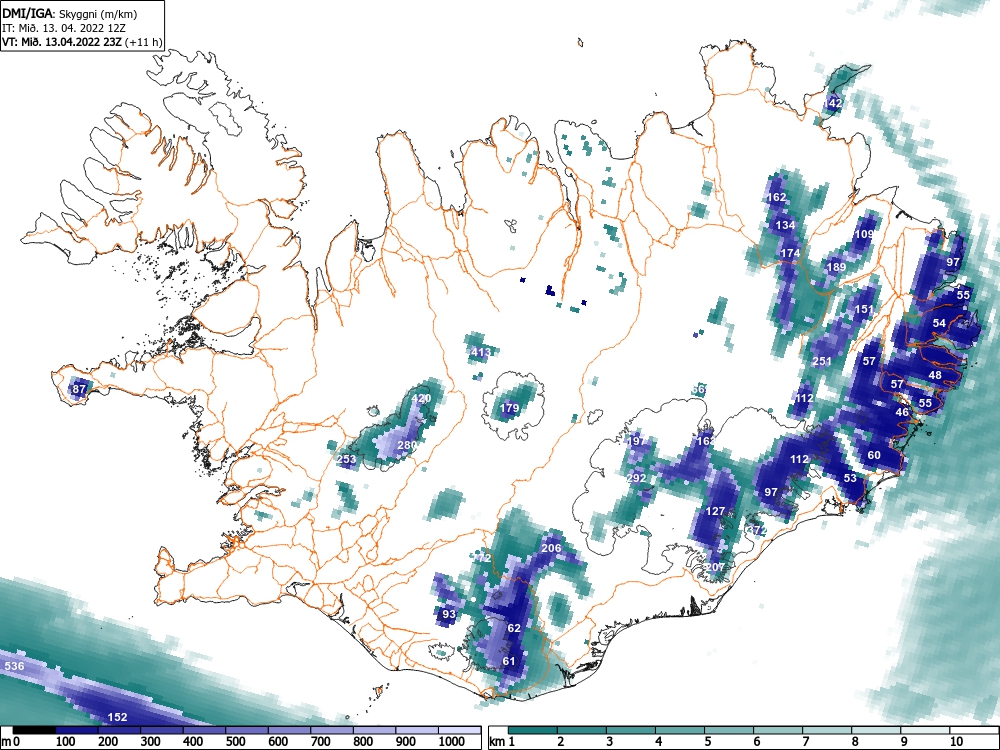Click the 87 value on the western peninsula
1000x750 pixels.
[78, 389]
